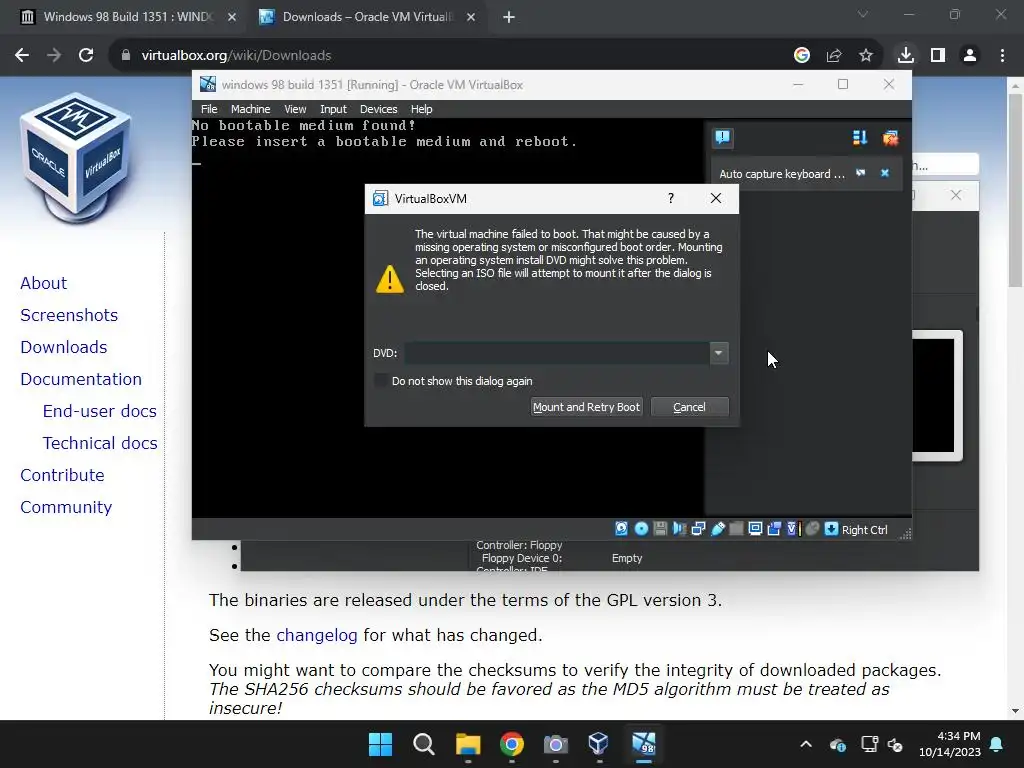Open the DVD dropdown arrow

pos(718,353)
